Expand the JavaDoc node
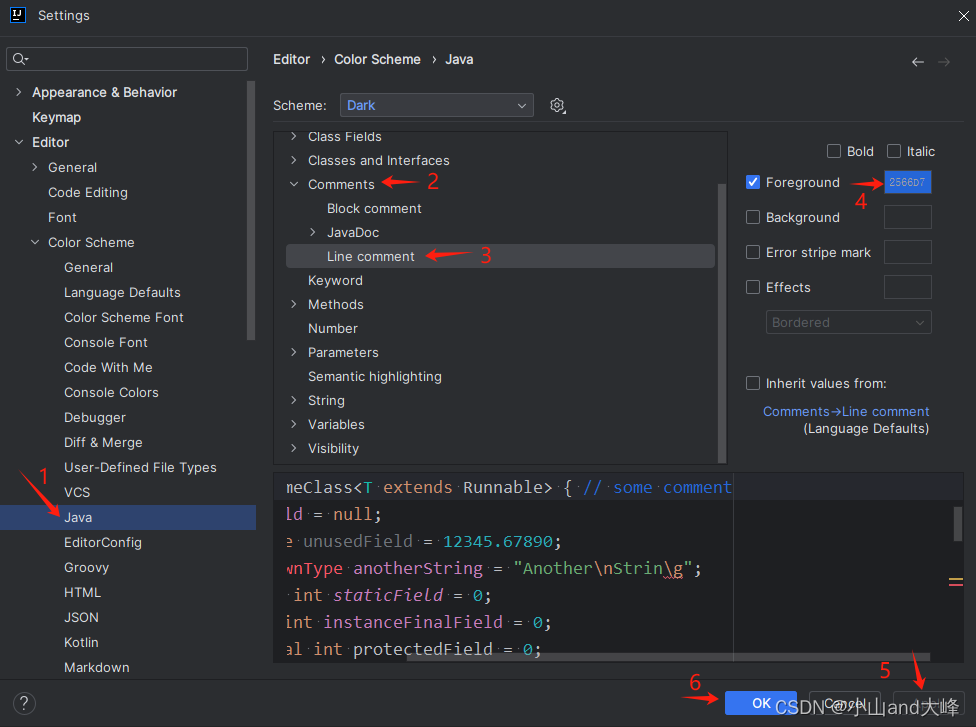Image resolution: width=976 pixels, height=727 pixels. 312,232
